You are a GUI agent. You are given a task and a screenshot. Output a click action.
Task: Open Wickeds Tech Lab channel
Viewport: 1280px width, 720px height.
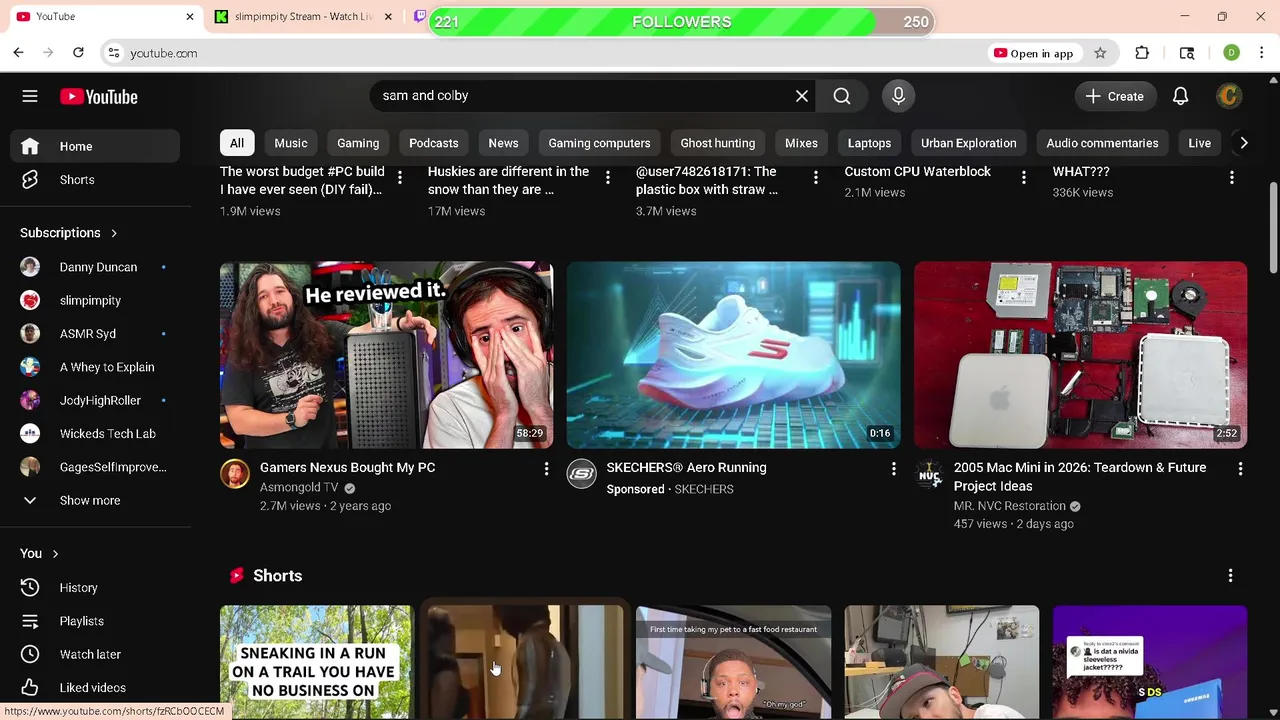pyautogui.click(x=96, y=434)
